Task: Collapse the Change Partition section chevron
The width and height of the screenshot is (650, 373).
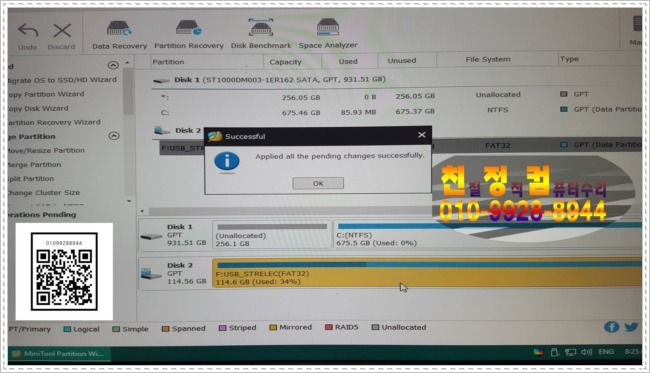Action: tap(114, 136)
